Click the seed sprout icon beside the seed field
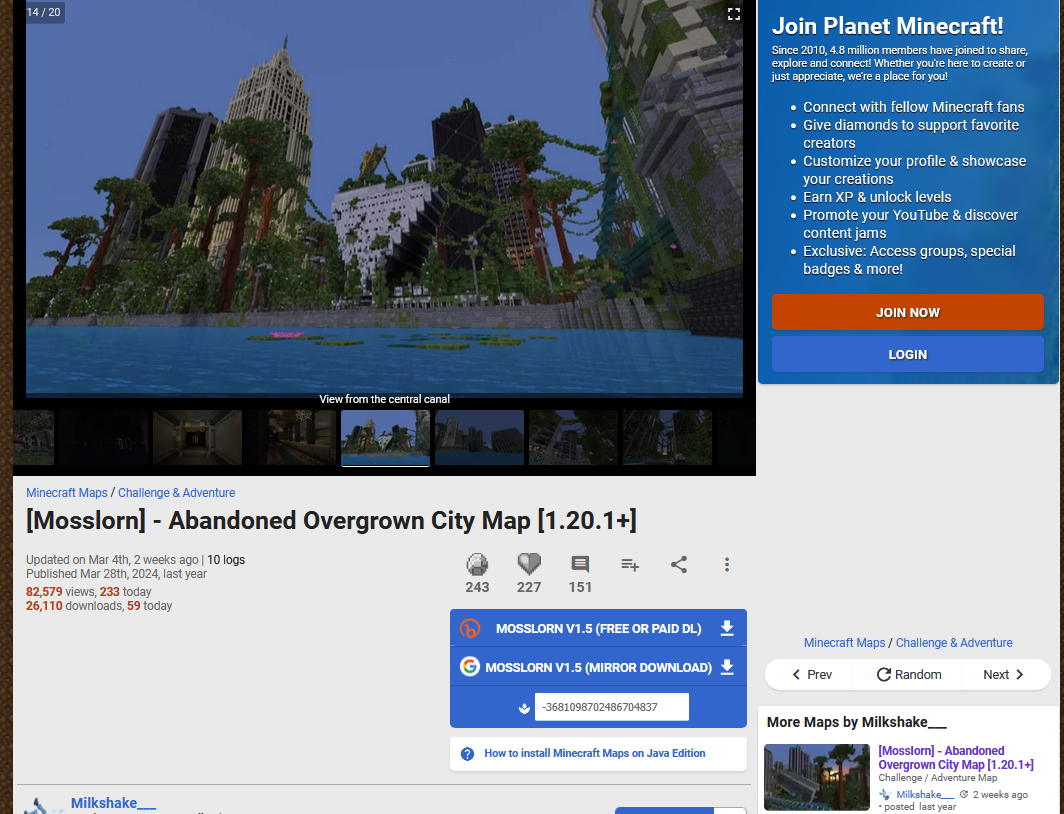Screen dimensions: 1064x814 (524, 708)
